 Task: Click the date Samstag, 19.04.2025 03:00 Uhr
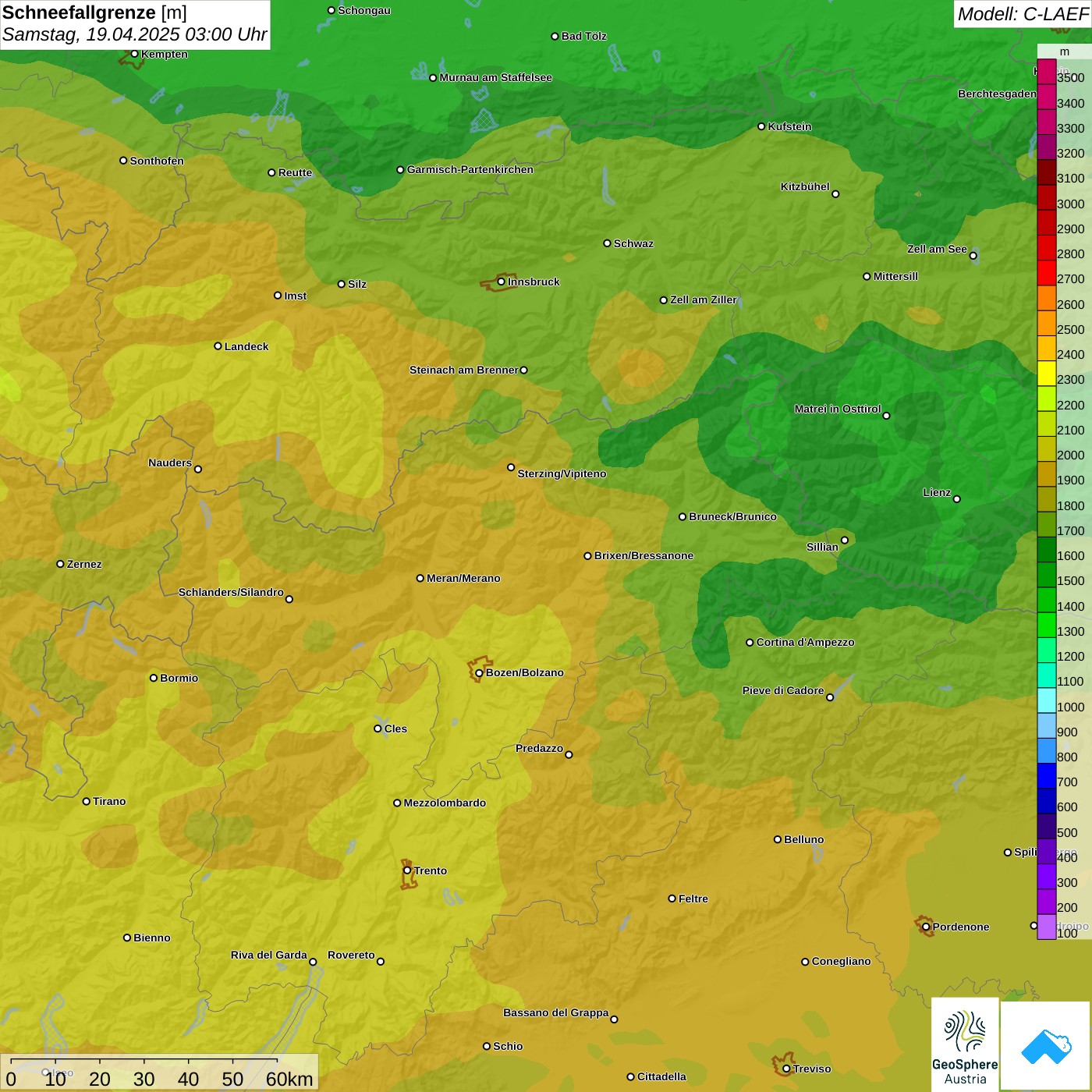[135, 35]
